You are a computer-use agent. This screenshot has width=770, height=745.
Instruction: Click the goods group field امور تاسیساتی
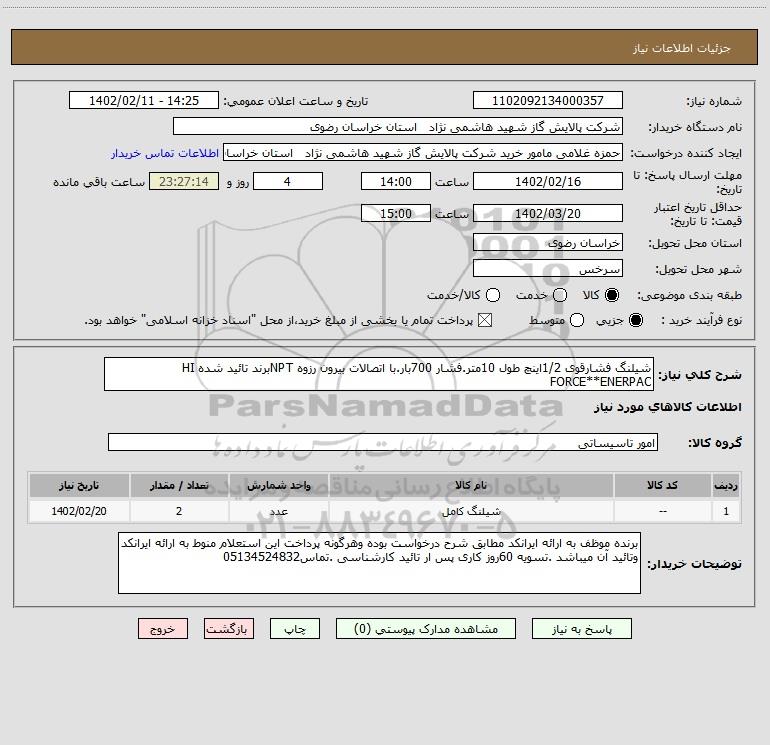point(383,442)
